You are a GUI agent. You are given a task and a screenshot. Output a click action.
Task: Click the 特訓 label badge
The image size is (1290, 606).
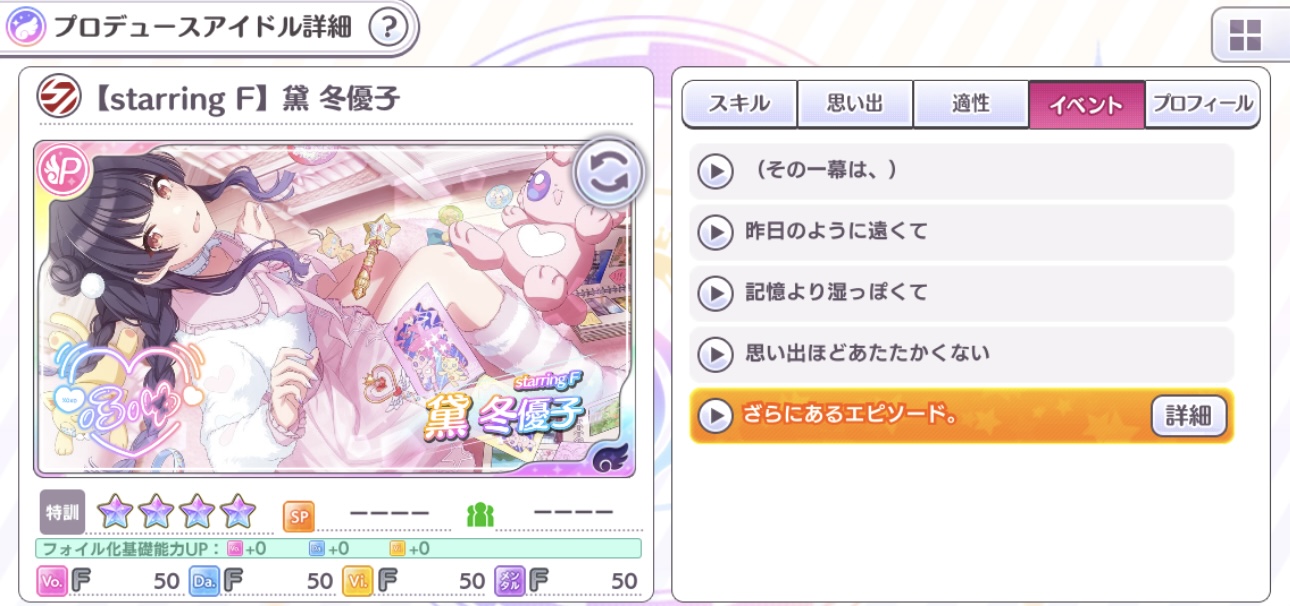pyautogui.click(x=62, y=512)
